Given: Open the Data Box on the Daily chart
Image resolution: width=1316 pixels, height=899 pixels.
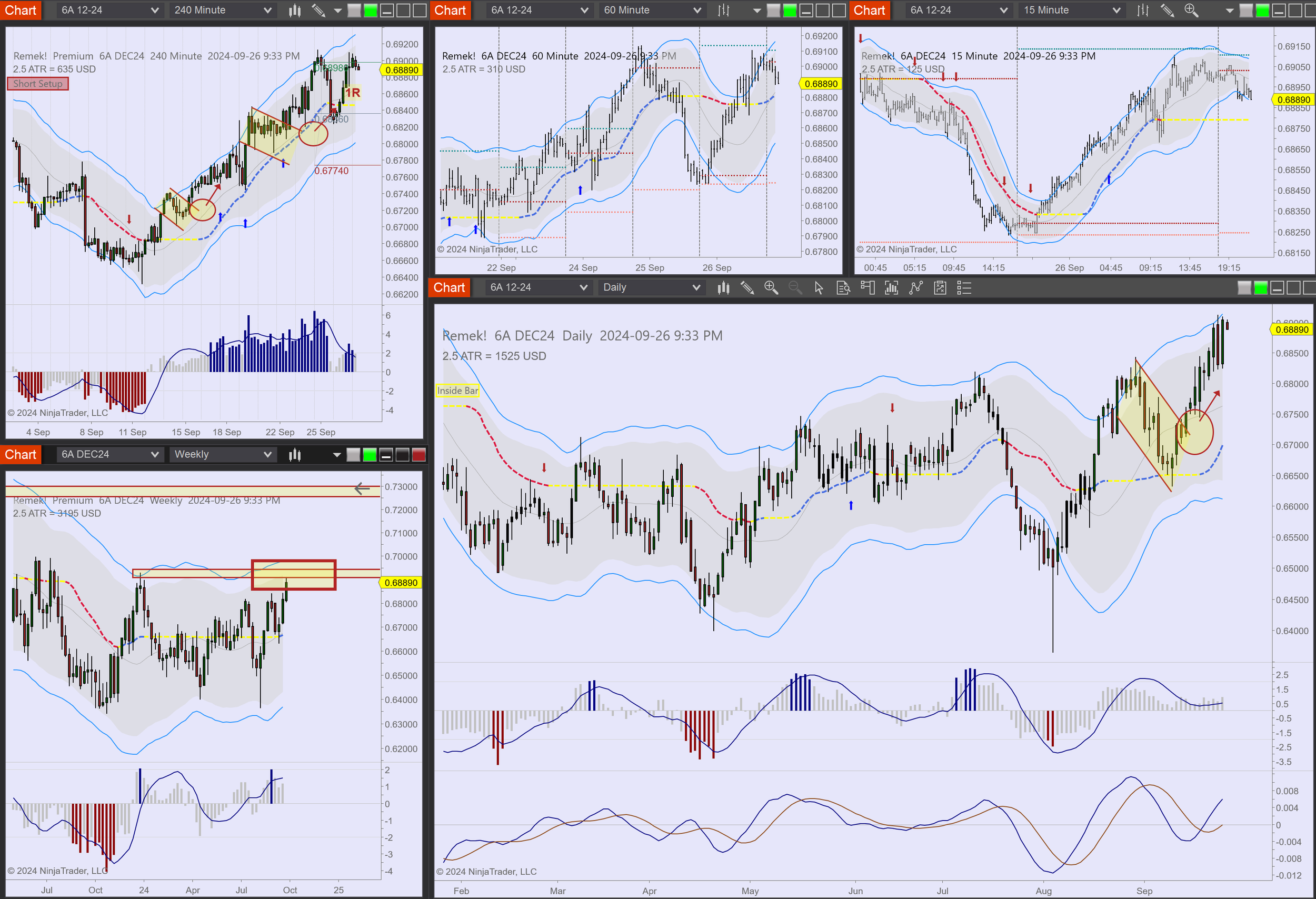Looking at the screenshot, I should (x=843, y=288).
